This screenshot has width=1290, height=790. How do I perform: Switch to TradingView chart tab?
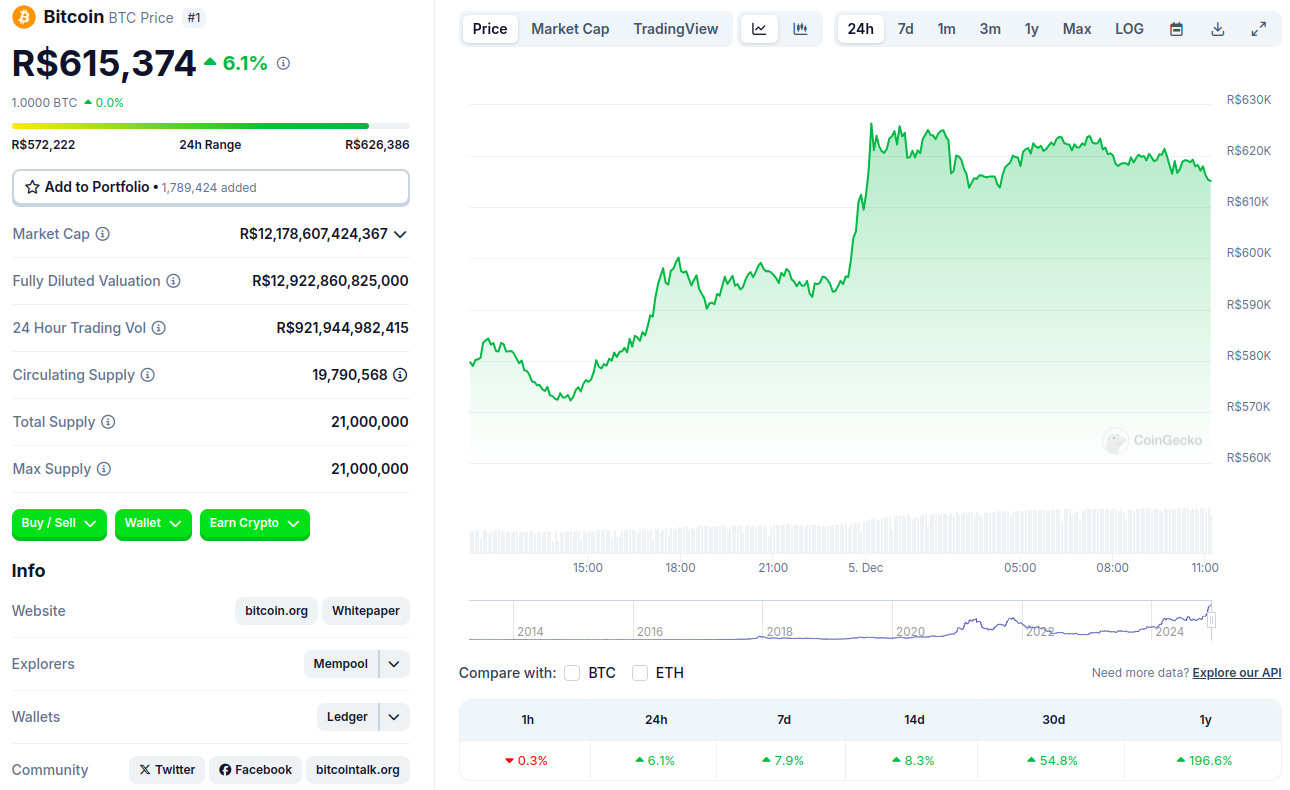click(676, 29)
